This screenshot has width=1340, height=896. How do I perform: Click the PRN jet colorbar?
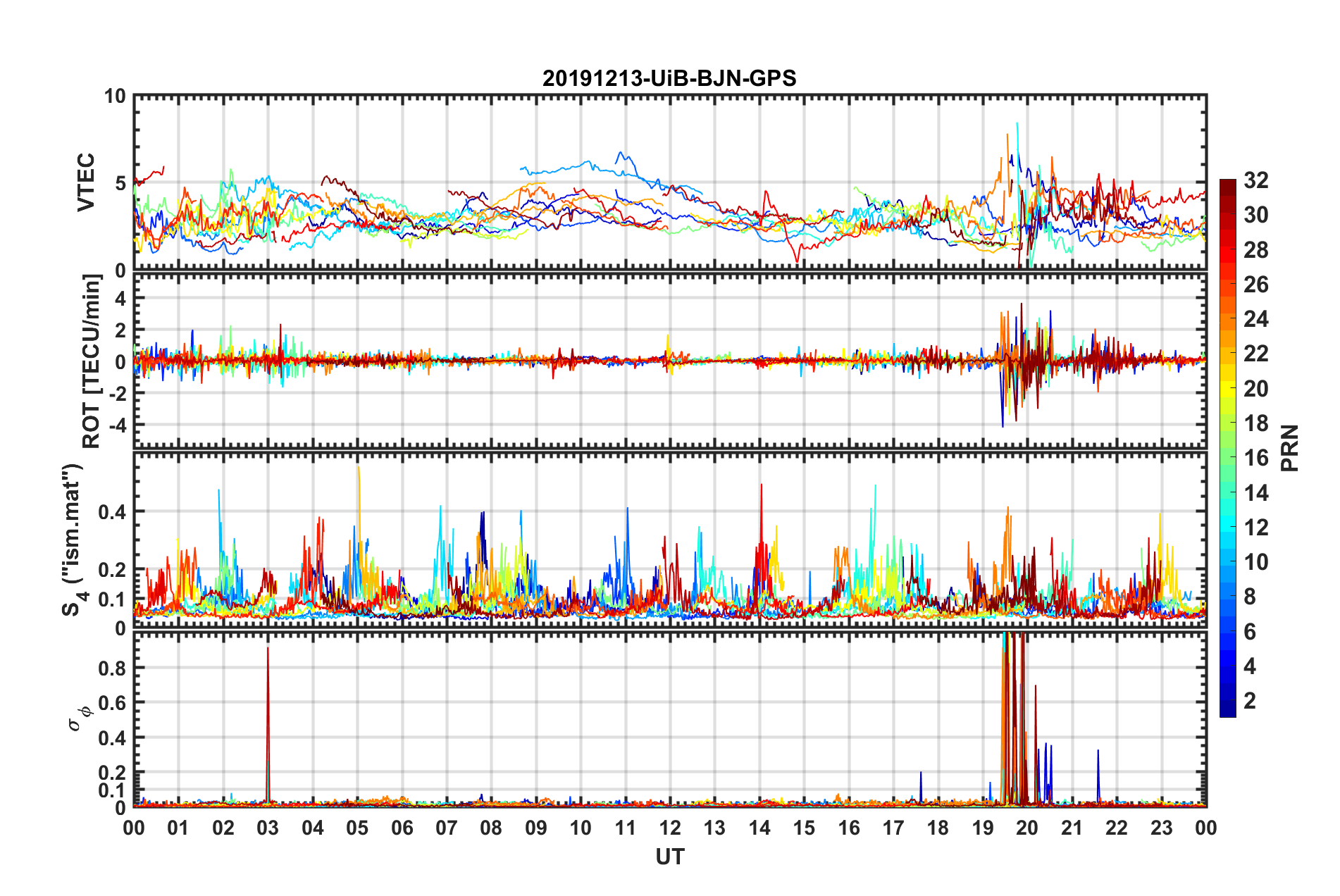point(1228,448)
